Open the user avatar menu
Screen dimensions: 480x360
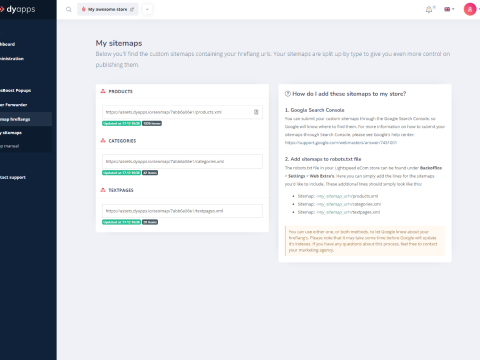pyautogui.click(x=470, y=9)
